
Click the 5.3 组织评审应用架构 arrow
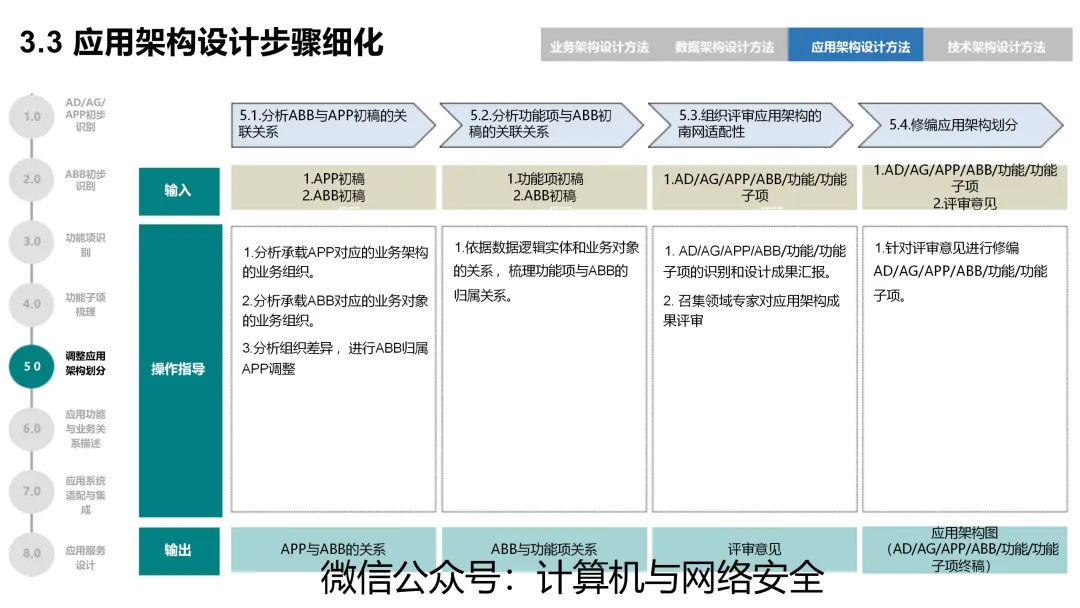(x=750, y=125)
